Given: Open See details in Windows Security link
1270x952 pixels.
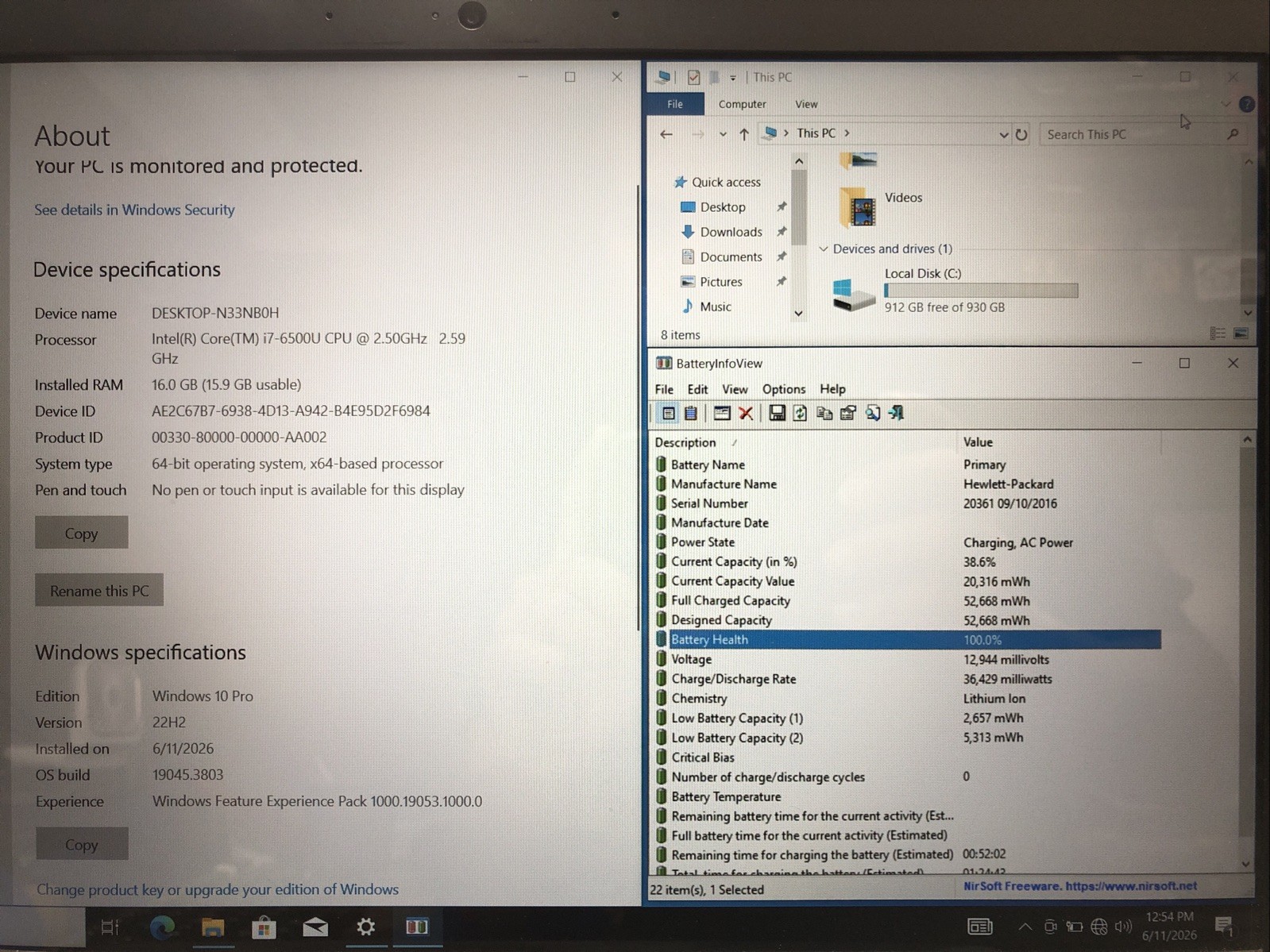Looking at the screenshot, I should coord(134,210).
